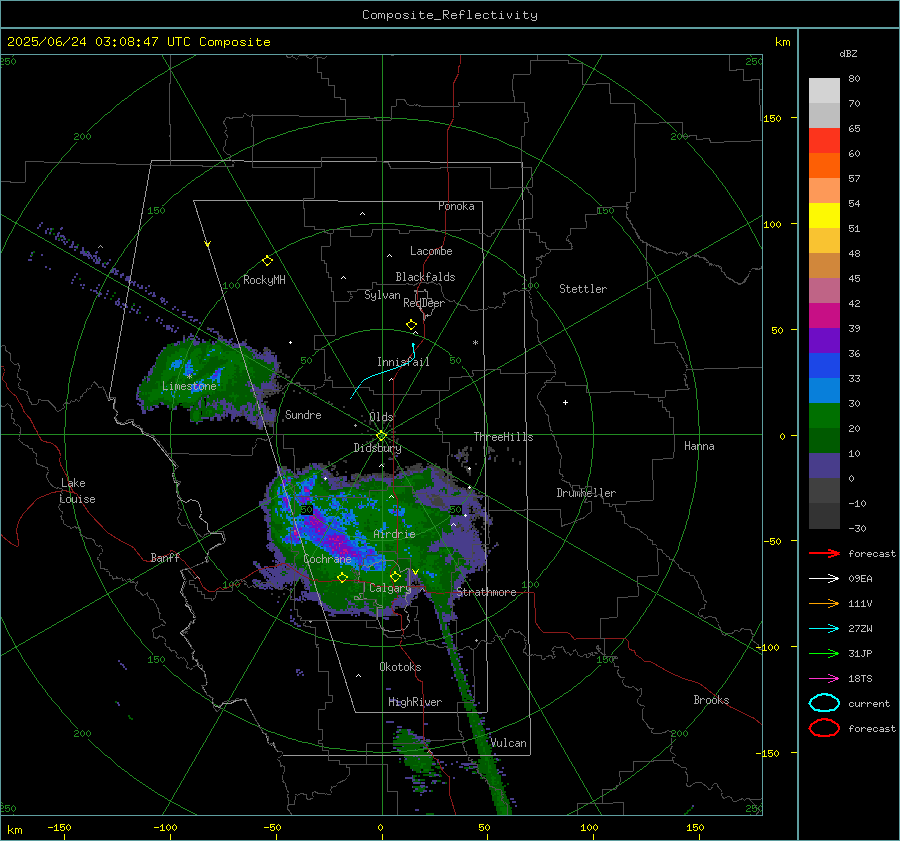Click the green 31JP arrow icon

(x=824, y=653)
